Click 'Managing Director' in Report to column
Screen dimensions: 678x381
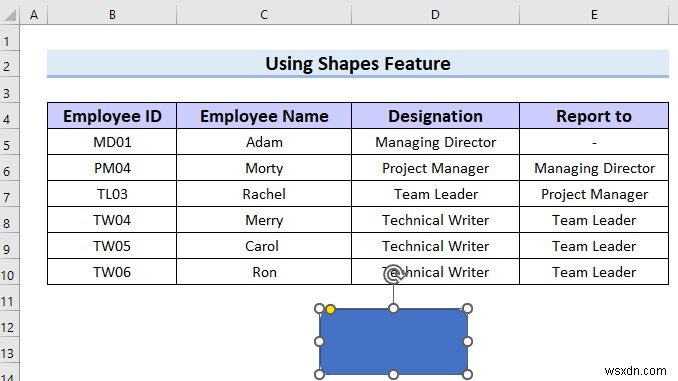[594, 168]
